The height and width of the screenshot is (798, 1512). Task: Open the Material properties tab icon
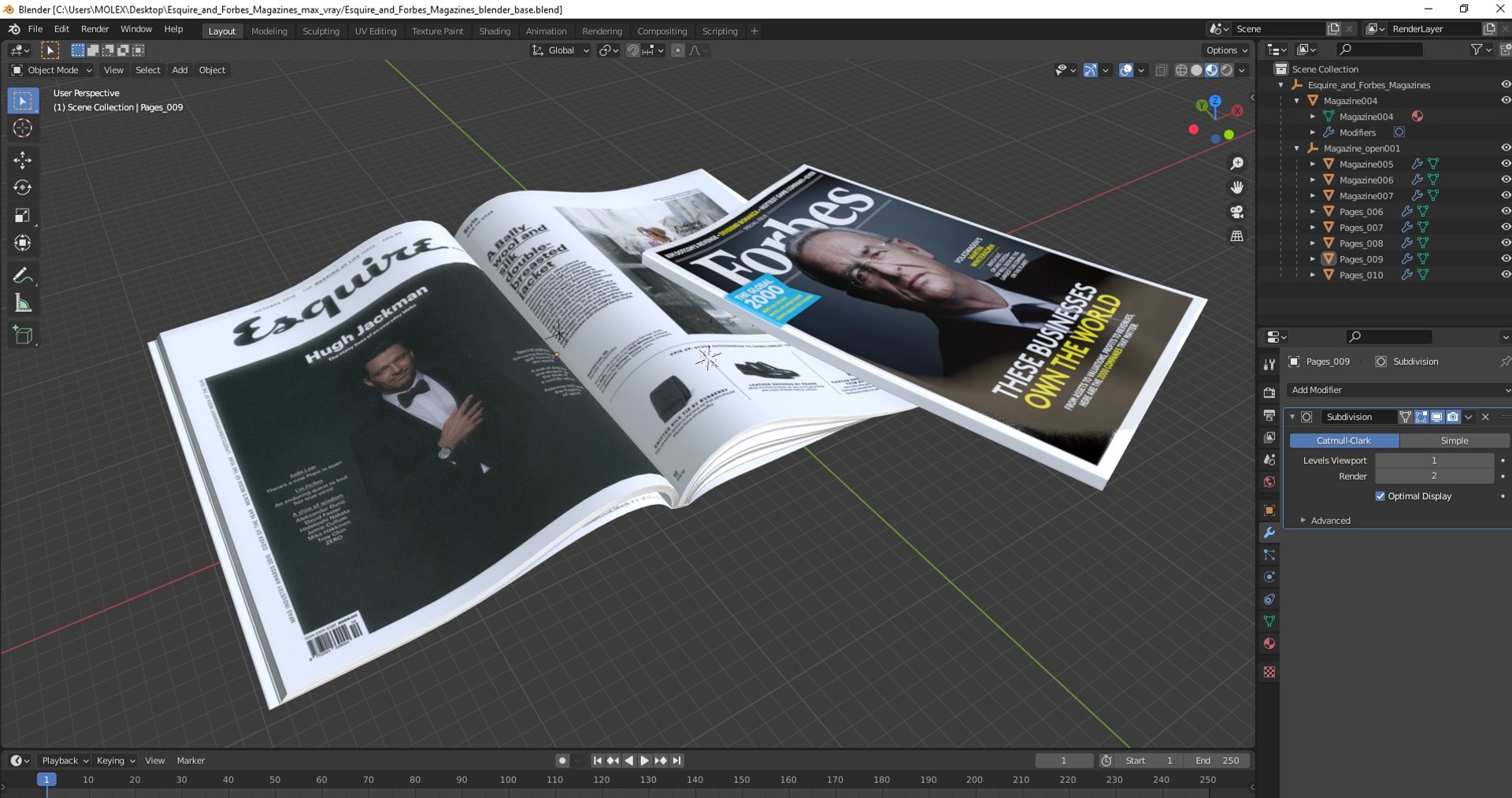[x=1269, y=644]
